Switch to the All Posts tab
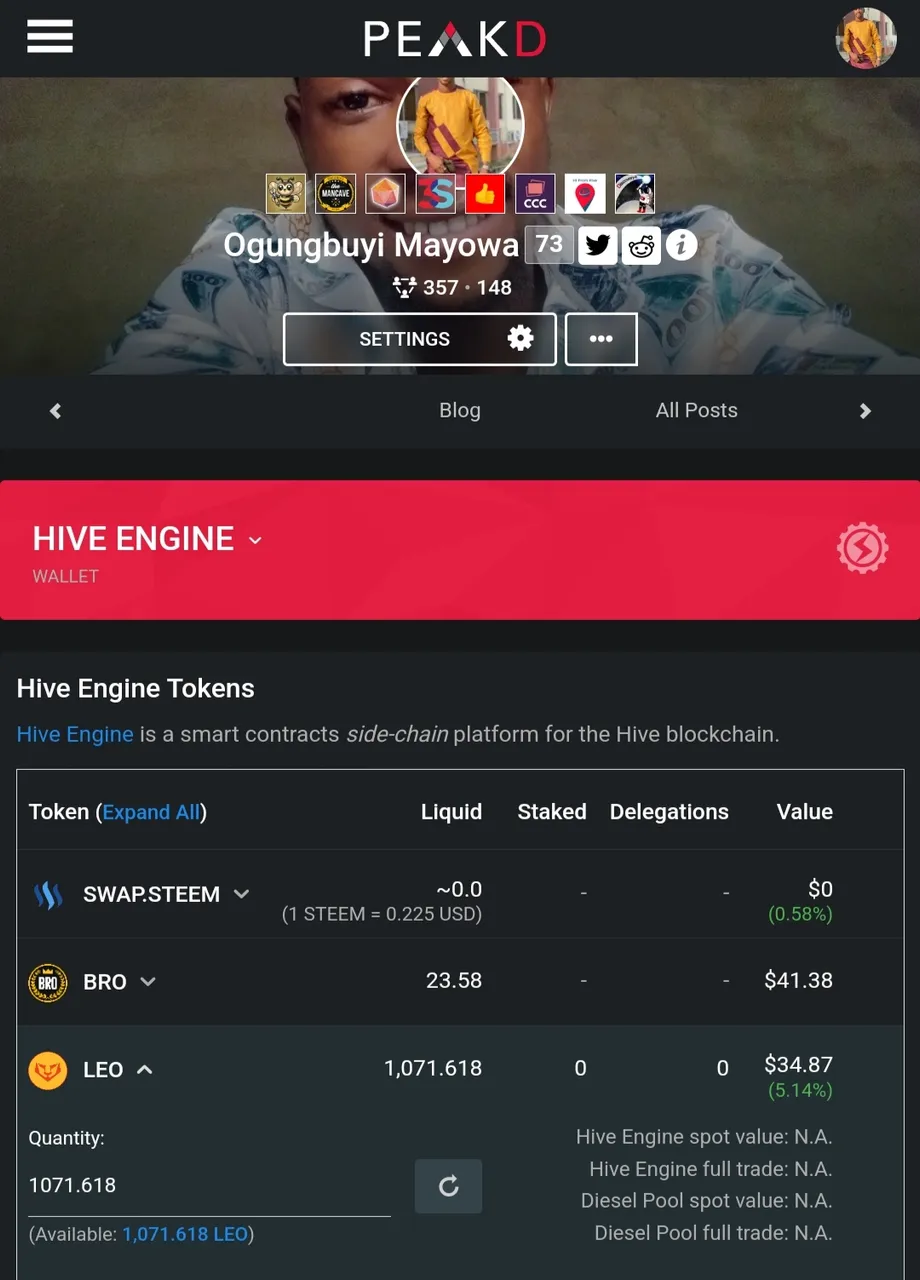920x1280 pixels. pos(697,410)
